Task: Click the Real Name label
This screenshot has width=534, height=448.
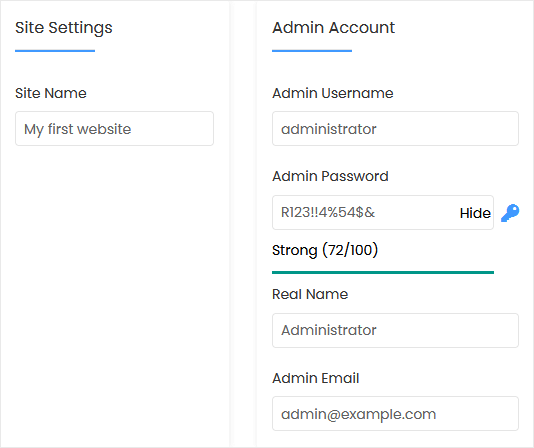Action: click(310, 294)
